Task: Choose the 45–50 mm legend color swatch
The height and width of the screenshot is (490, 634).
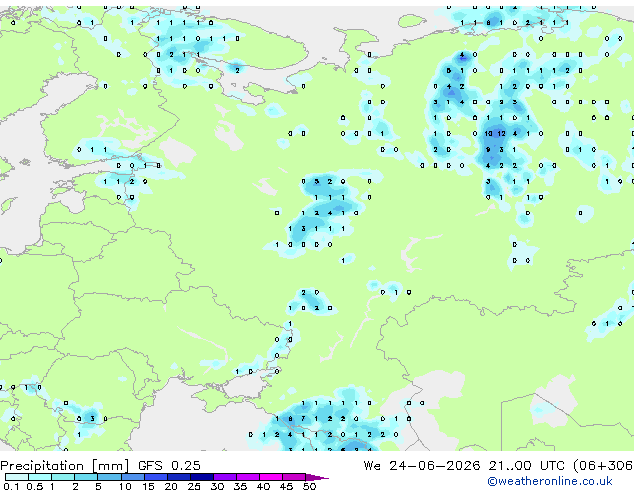Action: tap(294, 477)
